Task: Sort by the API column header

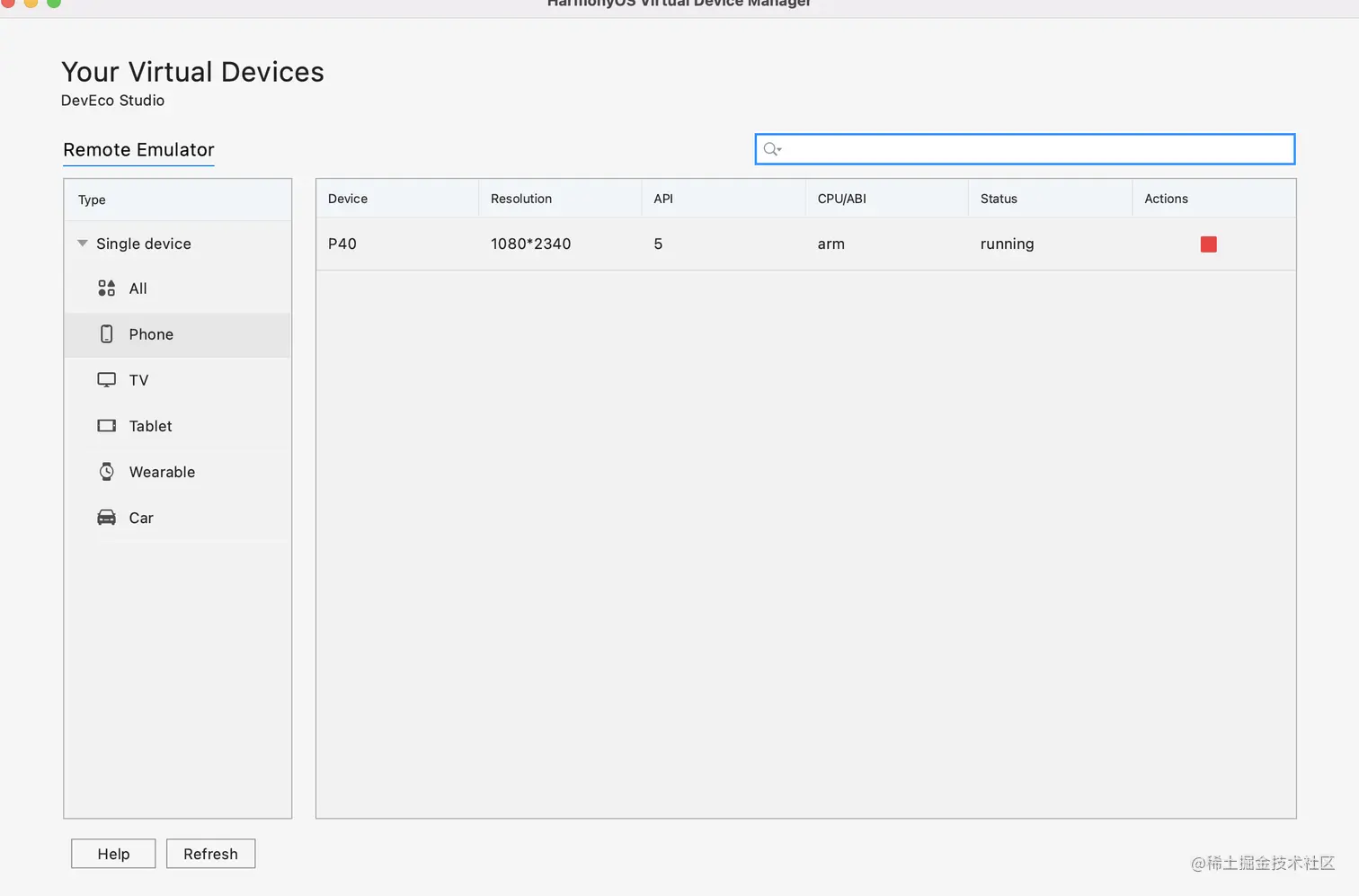Action: (663, 199)
